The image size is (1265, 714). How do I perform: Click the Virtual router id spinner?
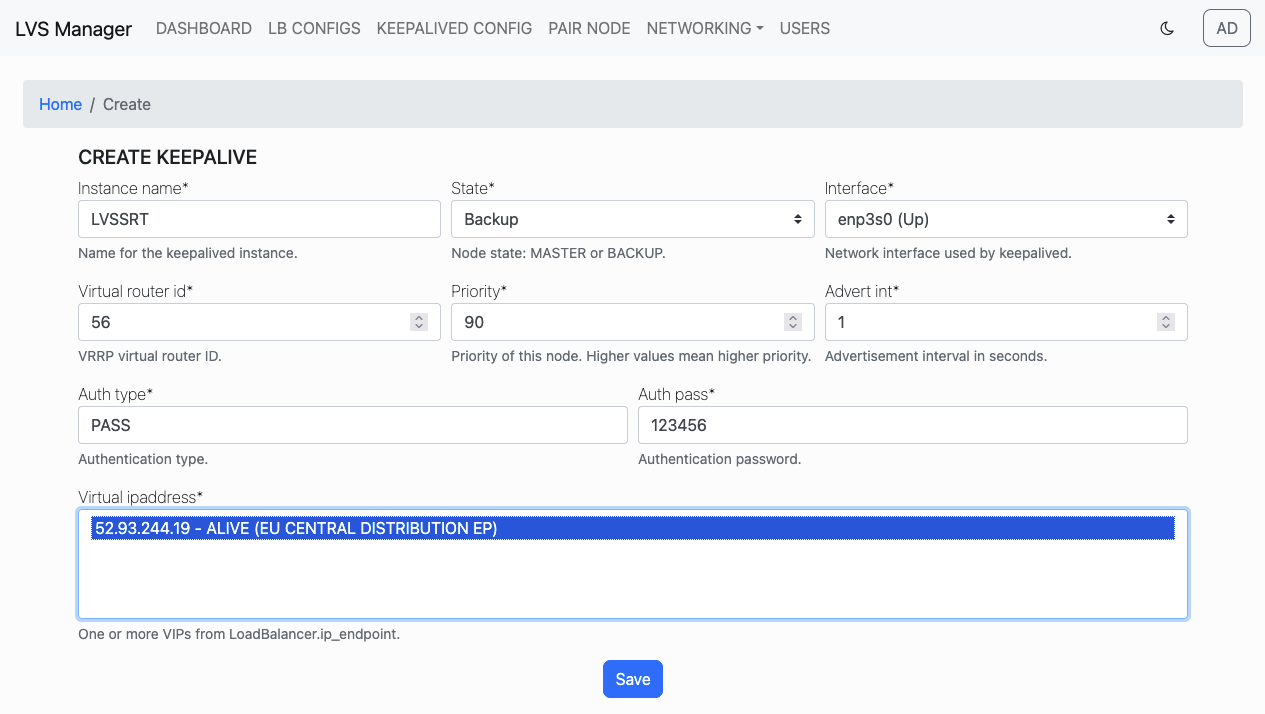click(420, 322)
